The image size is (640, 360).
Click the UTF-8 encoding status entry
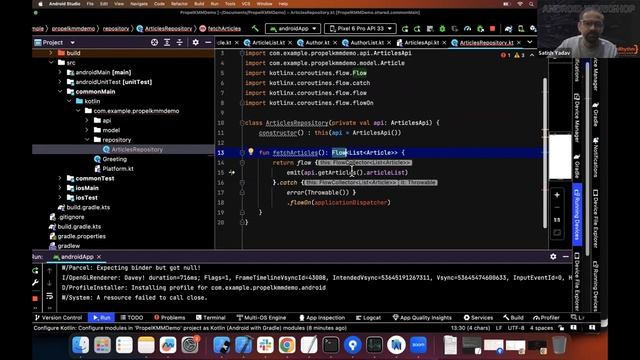tap(516, 328)
